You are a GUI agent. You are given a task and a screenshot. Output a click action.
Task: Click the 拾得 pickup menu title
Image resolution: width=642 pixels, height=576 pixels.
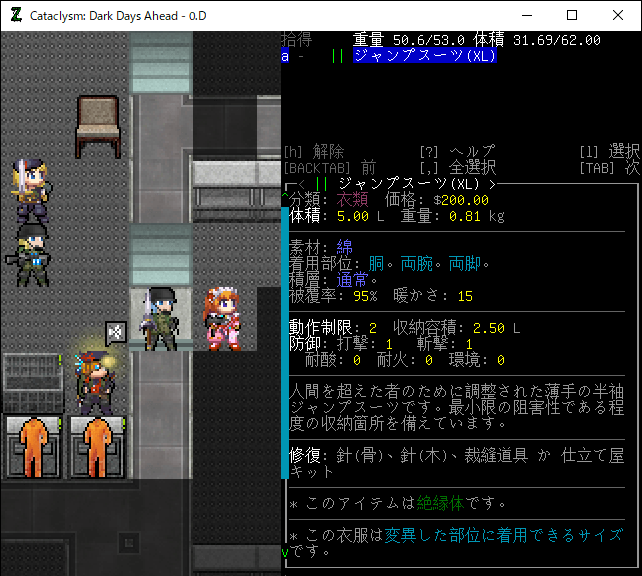[x=297, y=40]
